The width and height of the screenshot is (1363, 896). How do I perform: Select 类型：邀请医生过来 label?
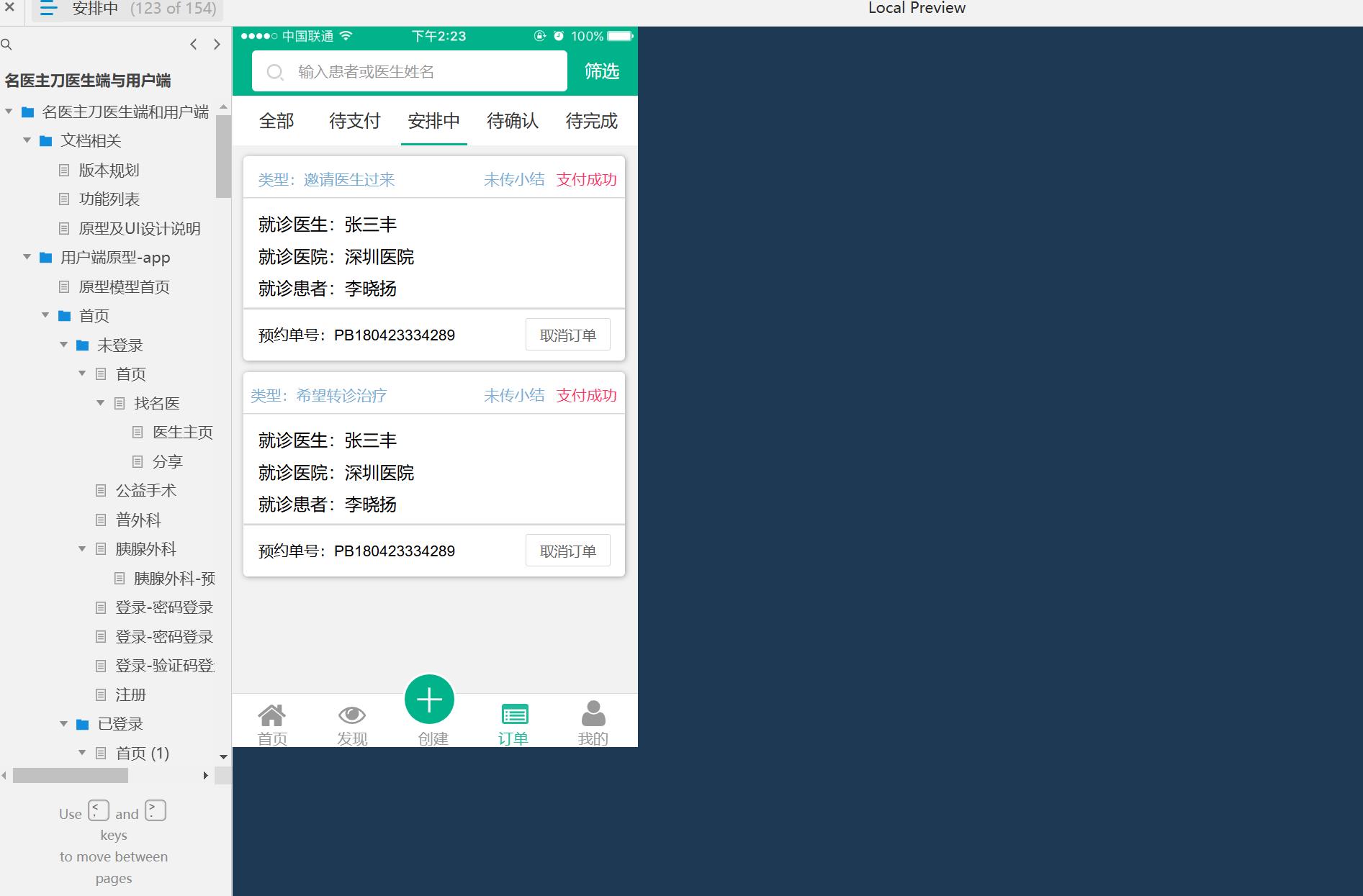tap(326, 179)
